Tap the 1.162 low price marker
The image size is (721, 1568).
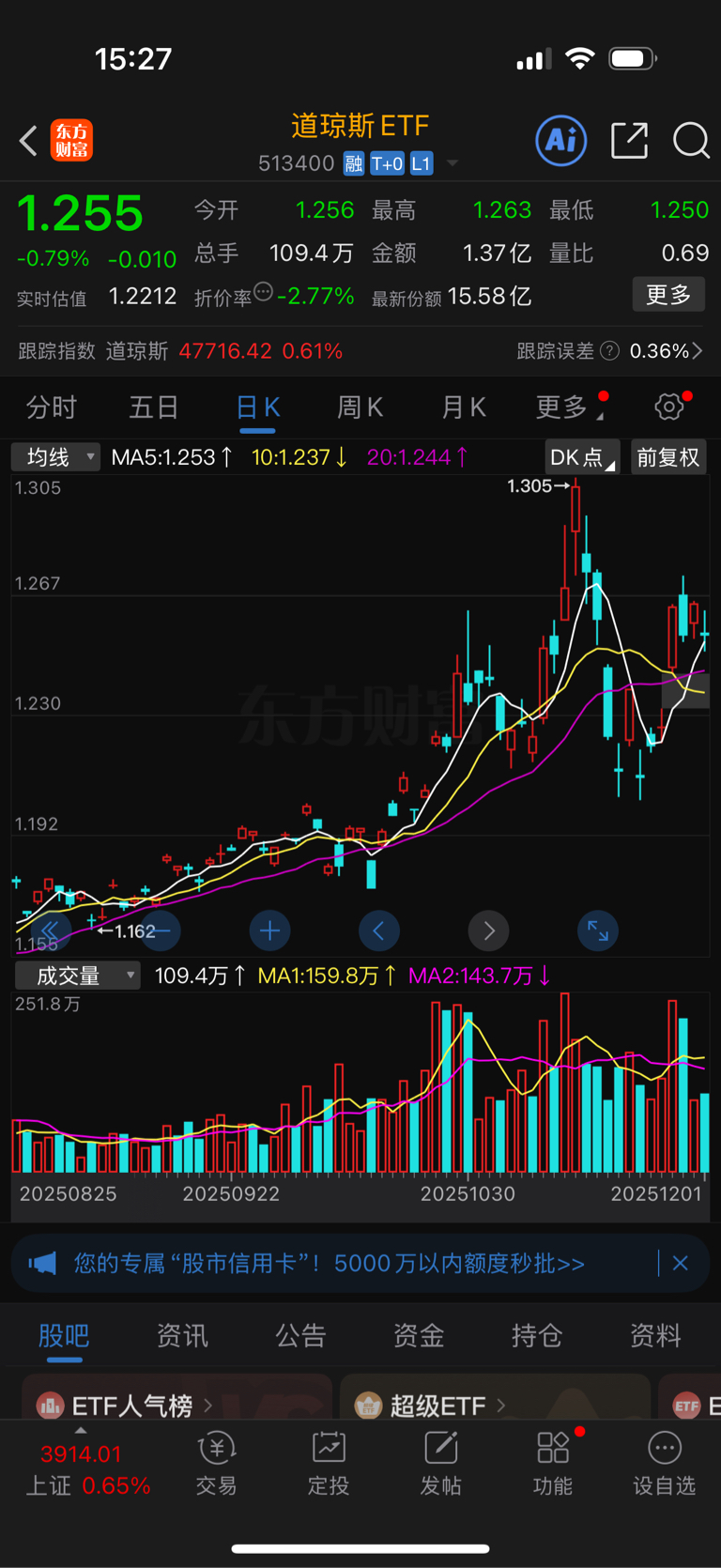(127, 931)
